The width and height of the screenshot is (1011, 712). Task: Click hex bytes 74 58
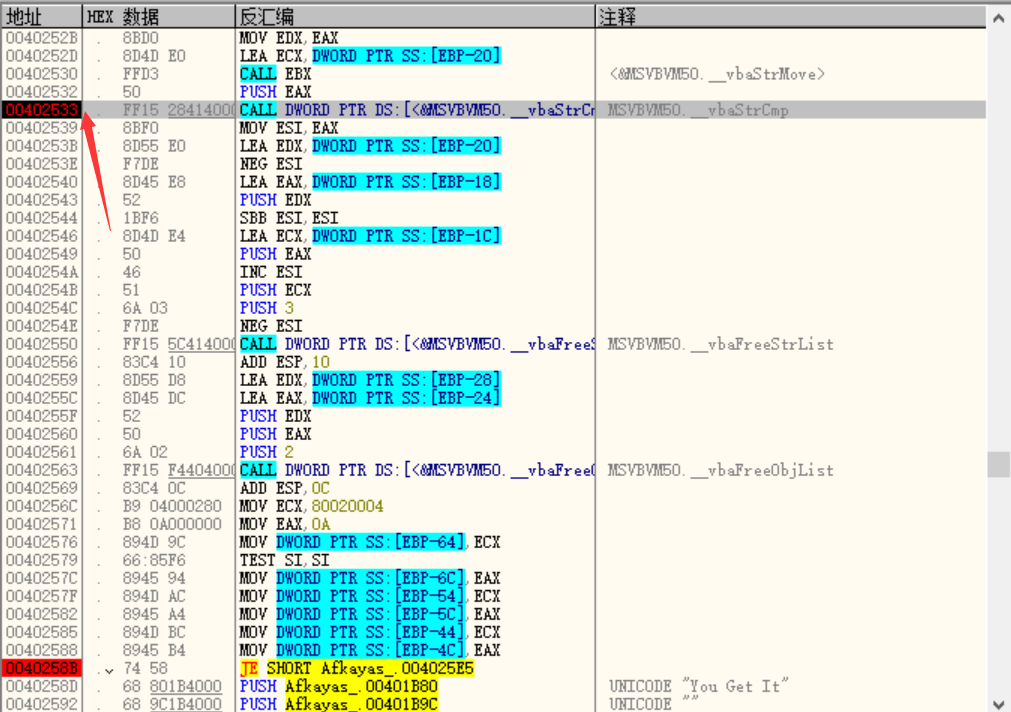click(145, 668)
